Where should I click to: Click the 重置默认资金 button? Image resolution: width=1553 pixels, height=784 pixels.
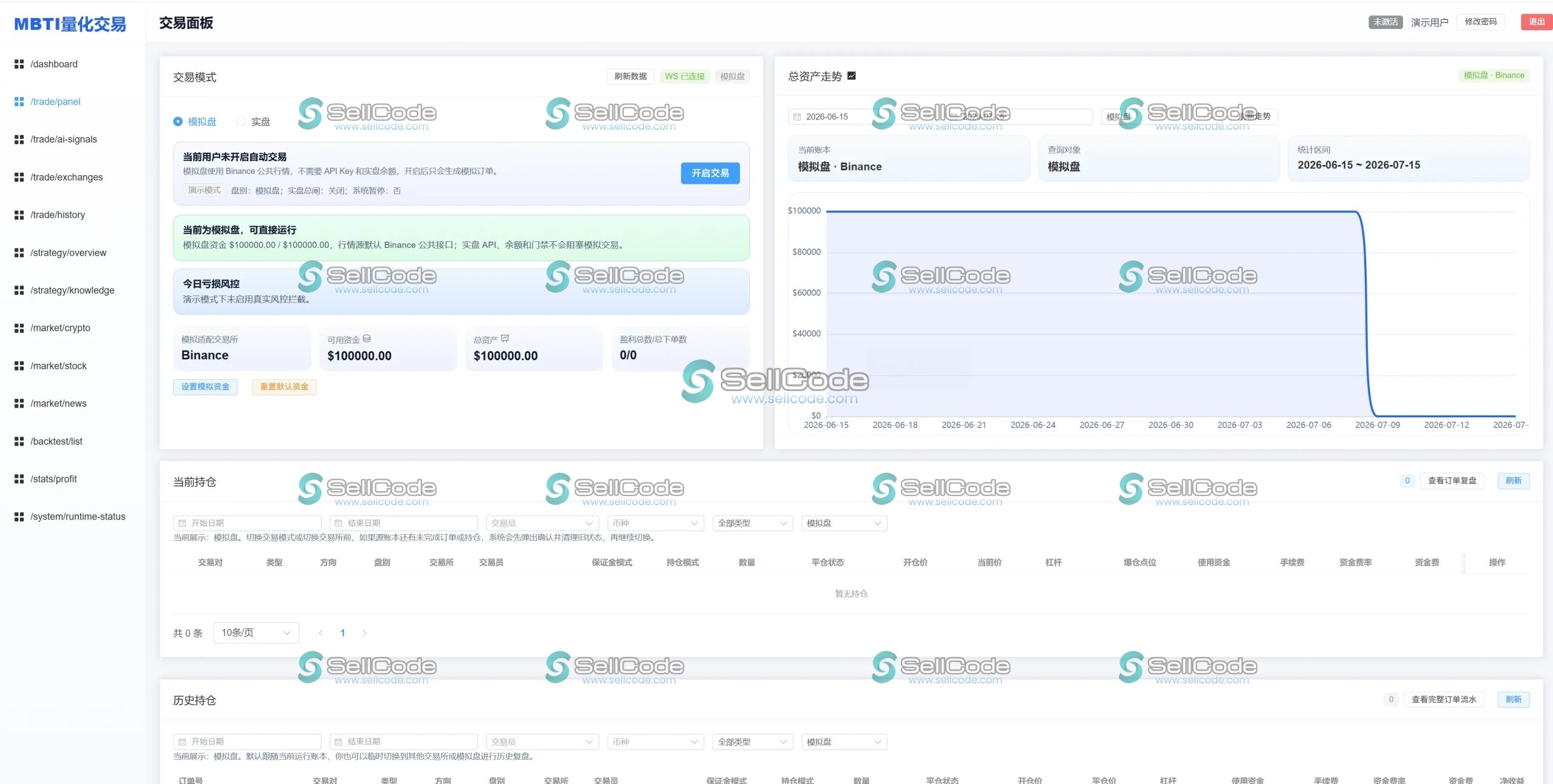pos(284,387)
